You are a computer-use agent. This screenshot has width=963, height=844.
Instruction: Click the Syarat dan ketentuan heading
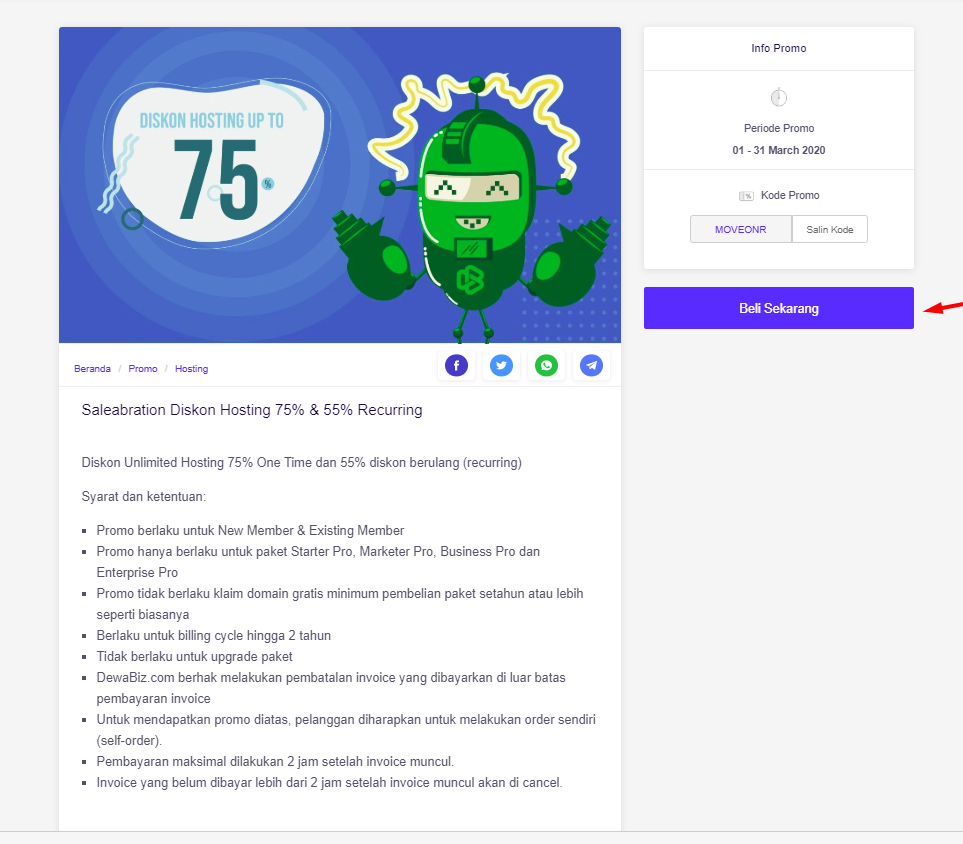[x=144, y=496]
